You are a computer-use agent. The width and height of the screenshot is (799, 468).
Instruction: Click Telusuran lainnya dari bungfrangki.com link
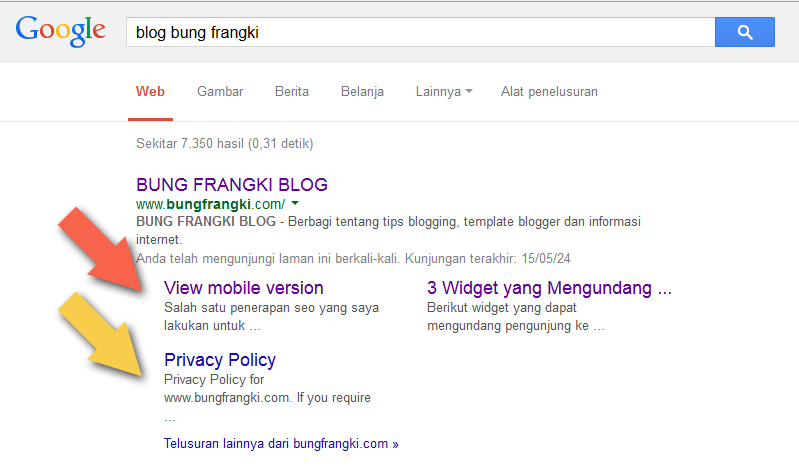[281, 444]
